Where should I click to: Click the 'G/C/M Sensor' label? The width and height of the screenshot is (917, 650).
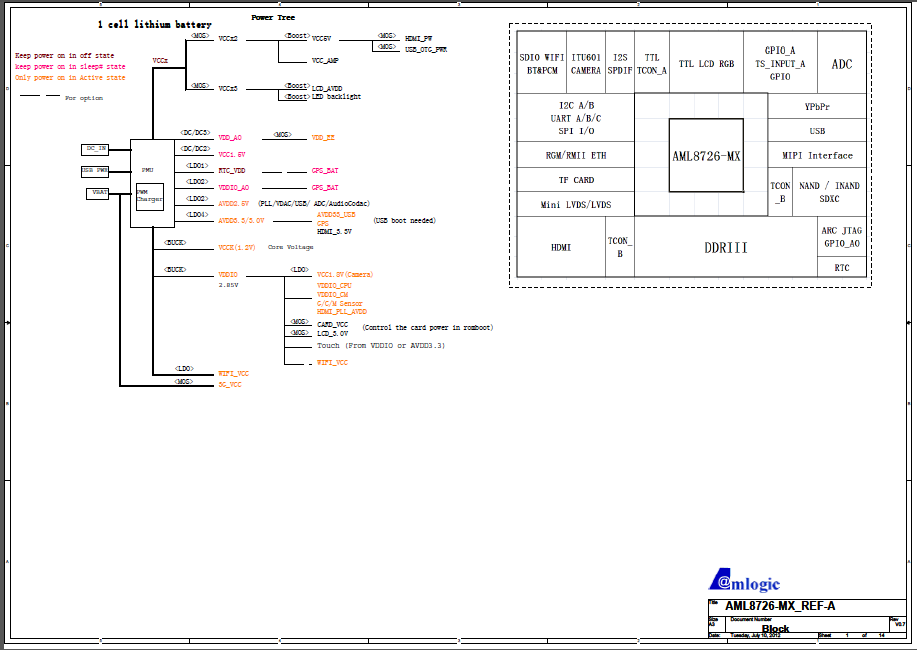pyautogui.click(x=340, y=304)
